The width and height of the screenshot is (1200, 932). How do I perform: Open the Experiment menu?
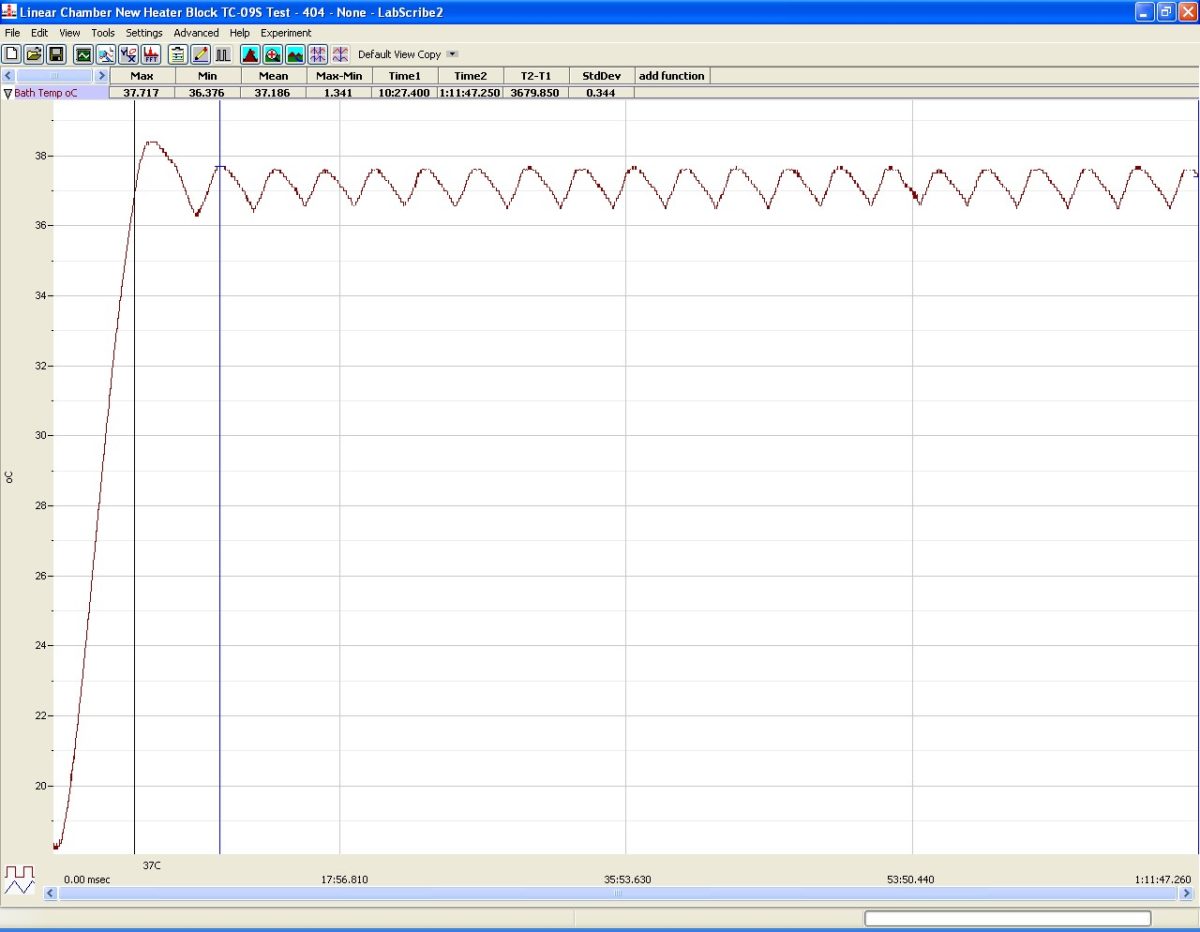click(286, 33)
